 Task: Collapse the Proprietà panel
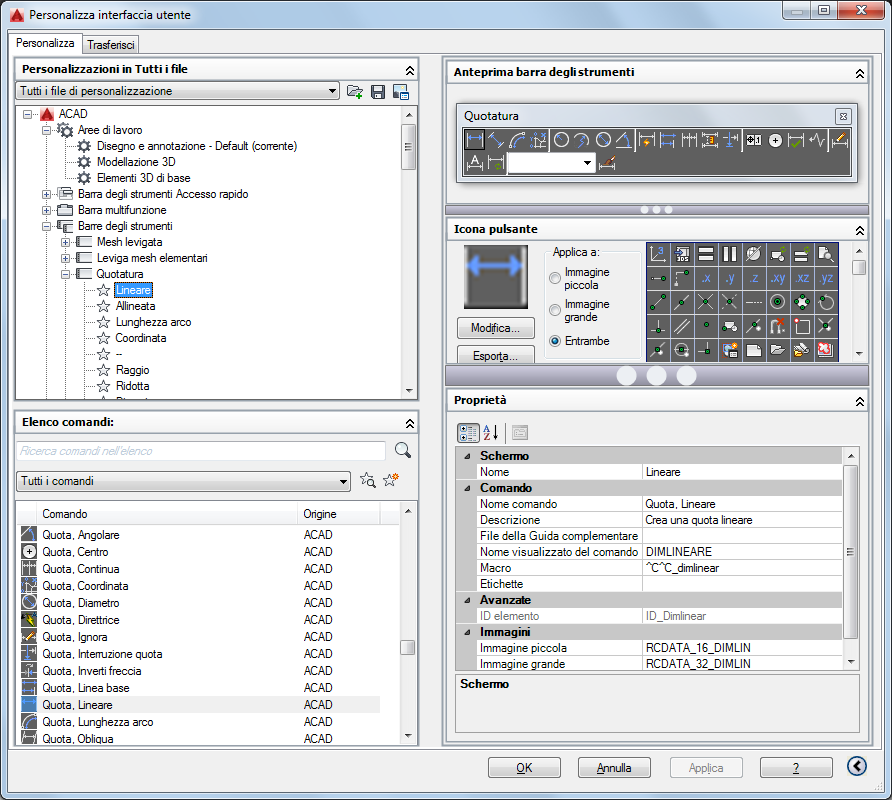tap(860, 401)
